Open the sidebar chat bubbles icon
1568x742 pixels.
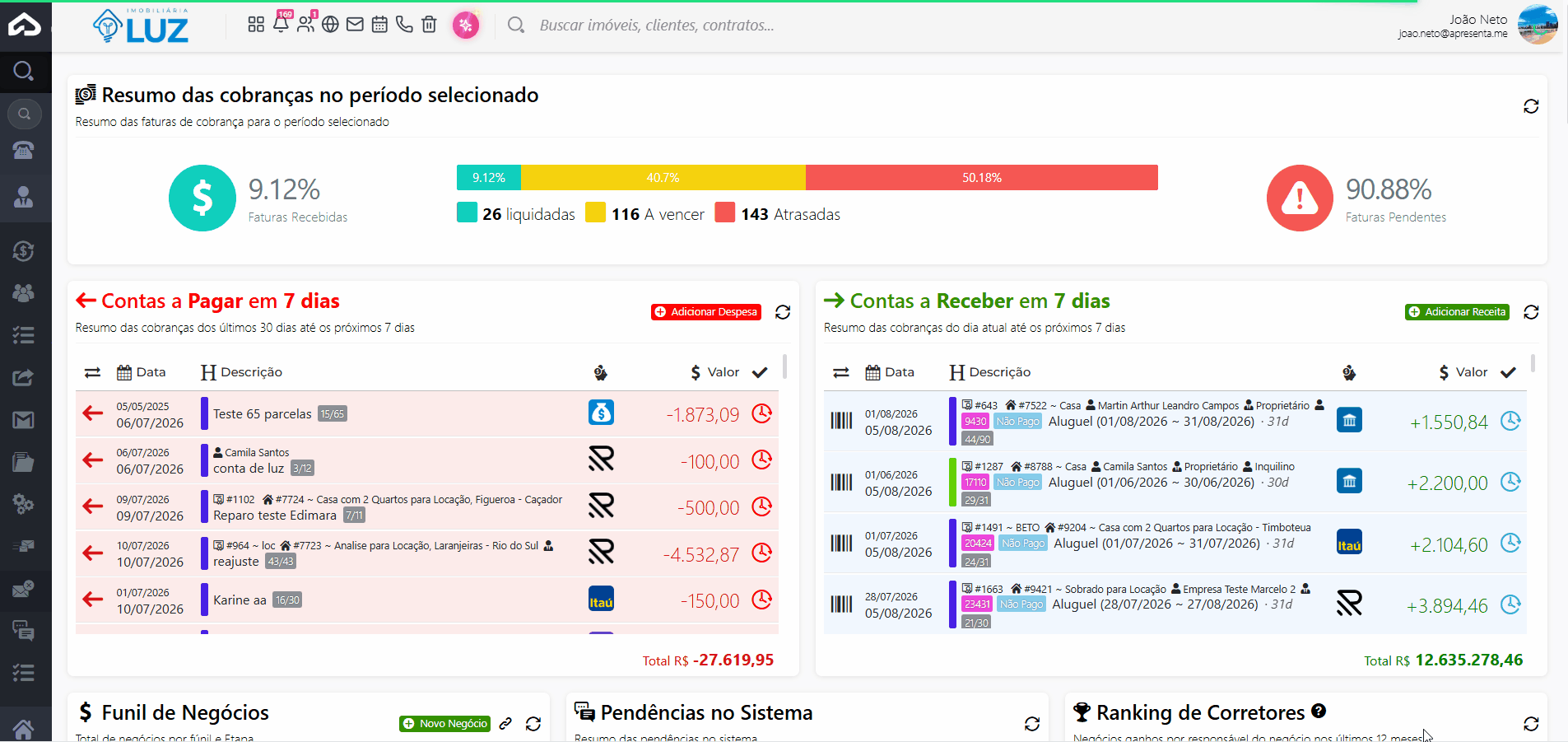coord(24,631)
